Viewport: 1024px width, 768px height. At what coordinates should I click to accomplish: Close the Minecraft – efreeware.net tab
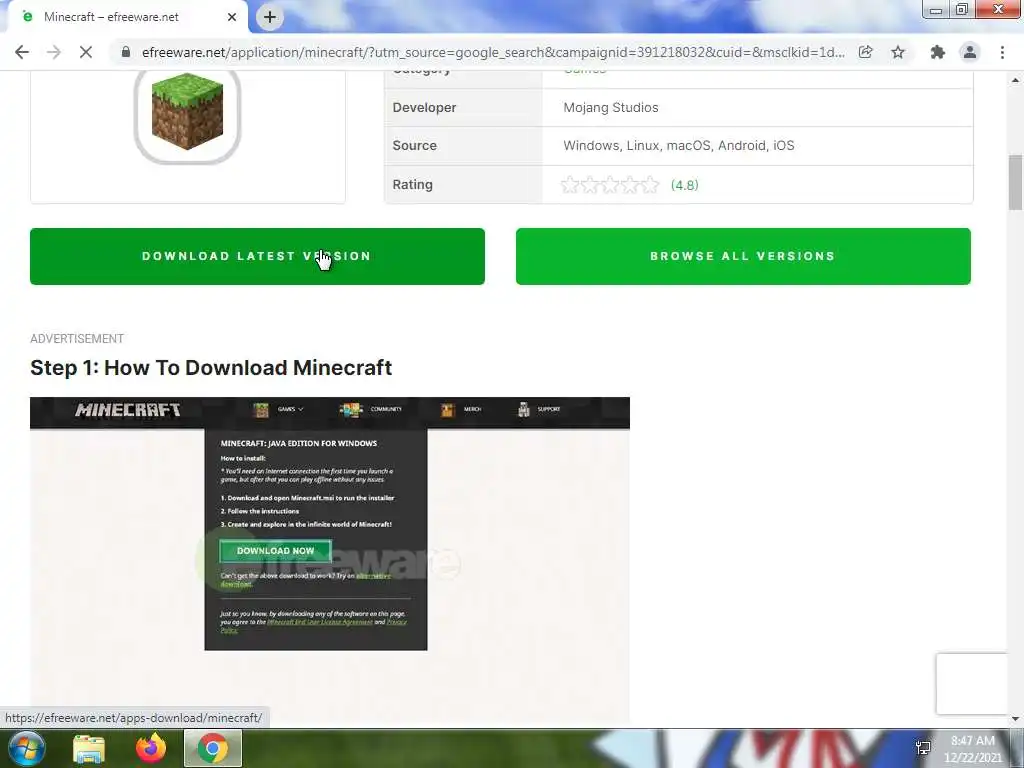(232, 17)
